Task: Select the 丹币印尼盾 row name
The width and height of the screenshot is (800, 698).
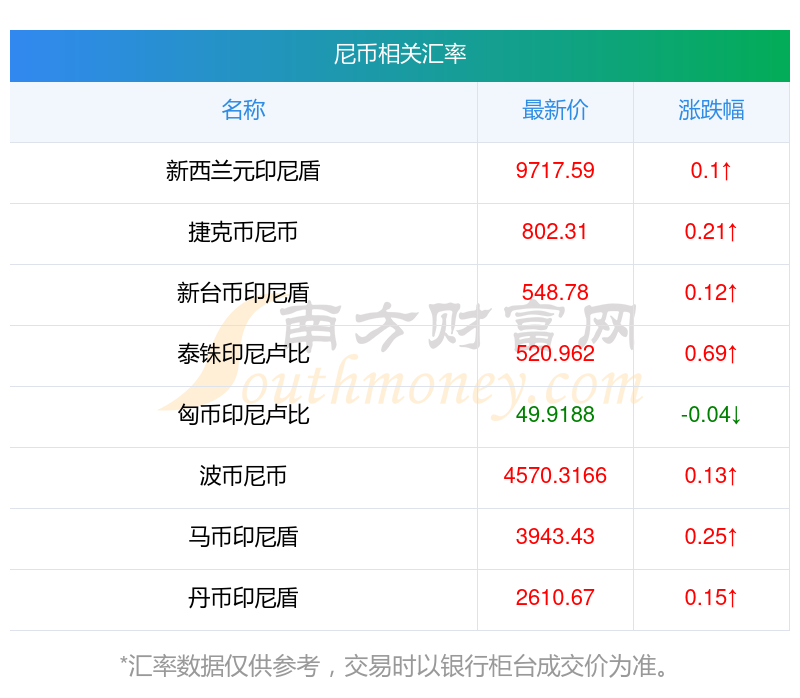Action: 243,597
